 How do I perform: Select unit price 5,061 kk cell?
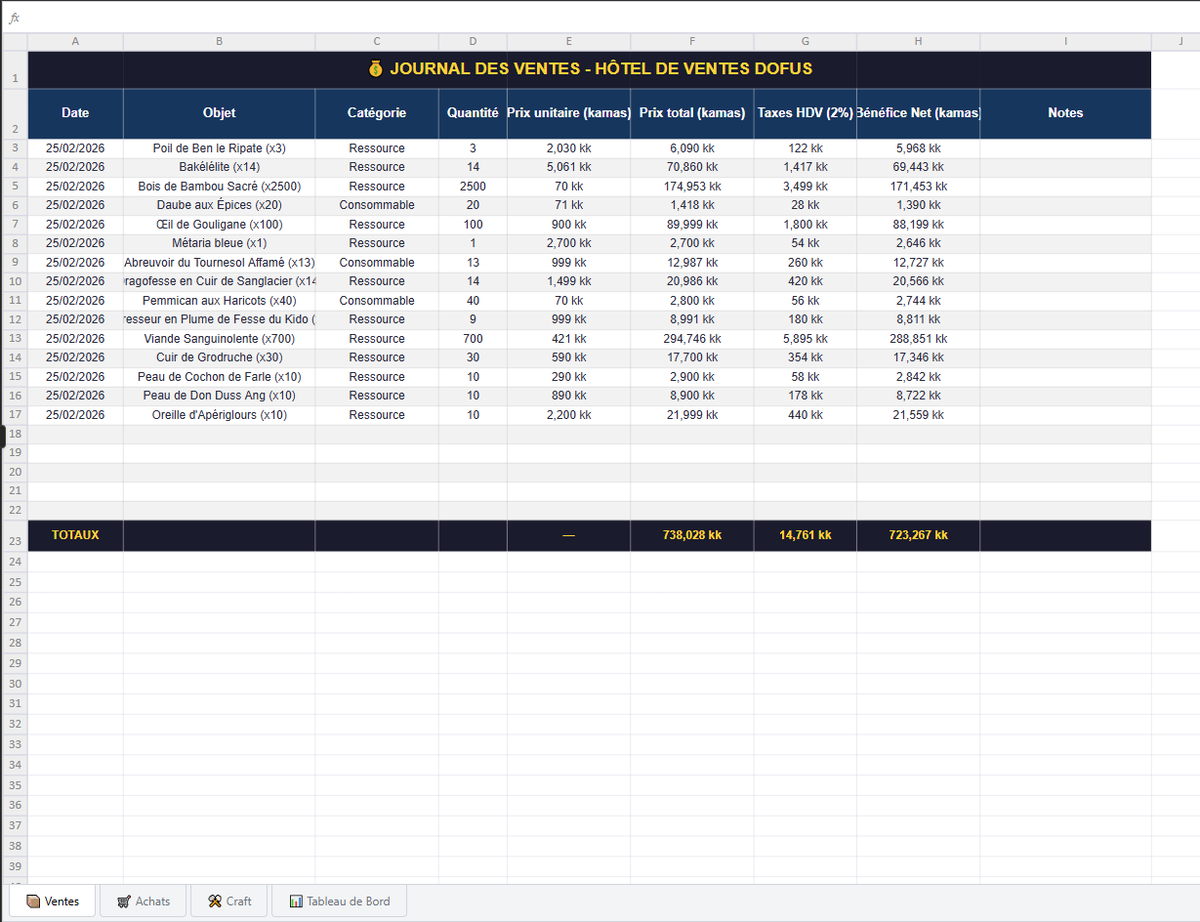click(x=569, y=167)
